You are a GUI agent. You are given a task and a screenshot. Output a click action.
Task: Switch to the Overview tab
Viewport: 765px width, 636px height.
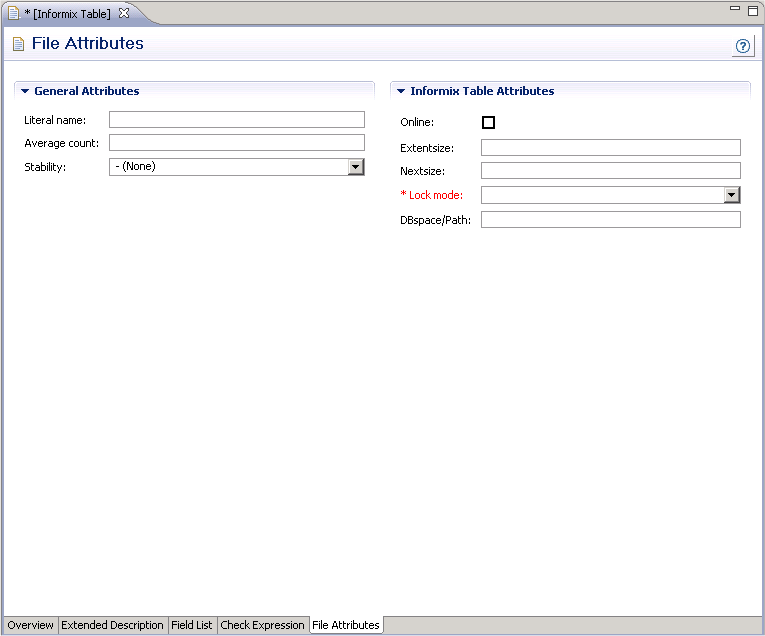pyautogui.click(x=30, y=625)
